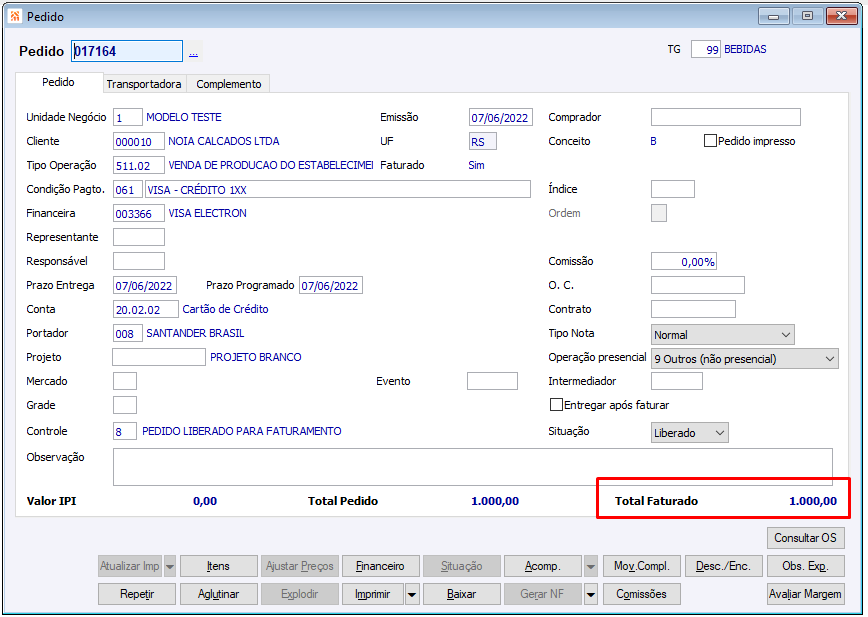Image resolution: width=868 pixels, height=617 pixels.
Task: Open the Situação Liberado dropdown
Action: (690, 433)
